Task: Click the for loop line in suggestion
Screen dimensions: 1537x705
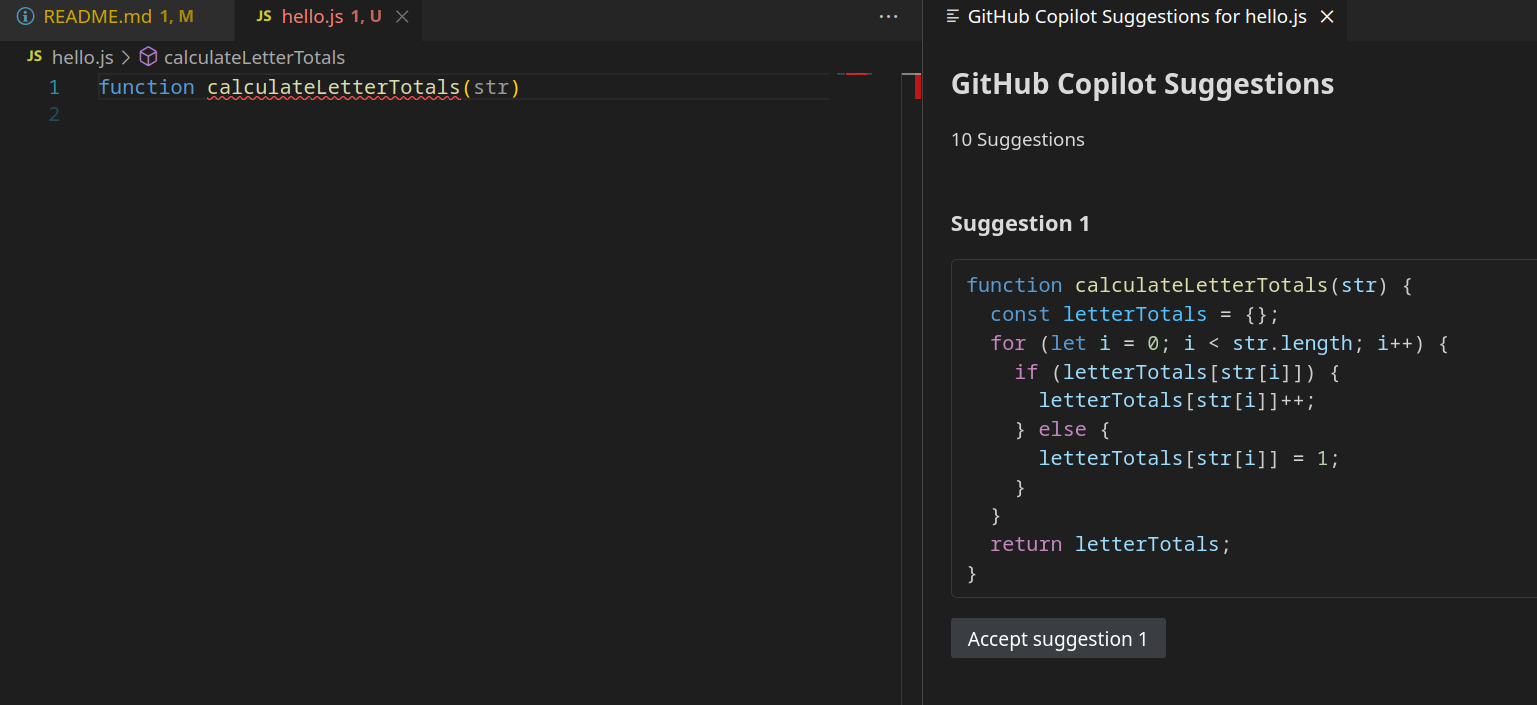Action: [x=1219, y=343]
